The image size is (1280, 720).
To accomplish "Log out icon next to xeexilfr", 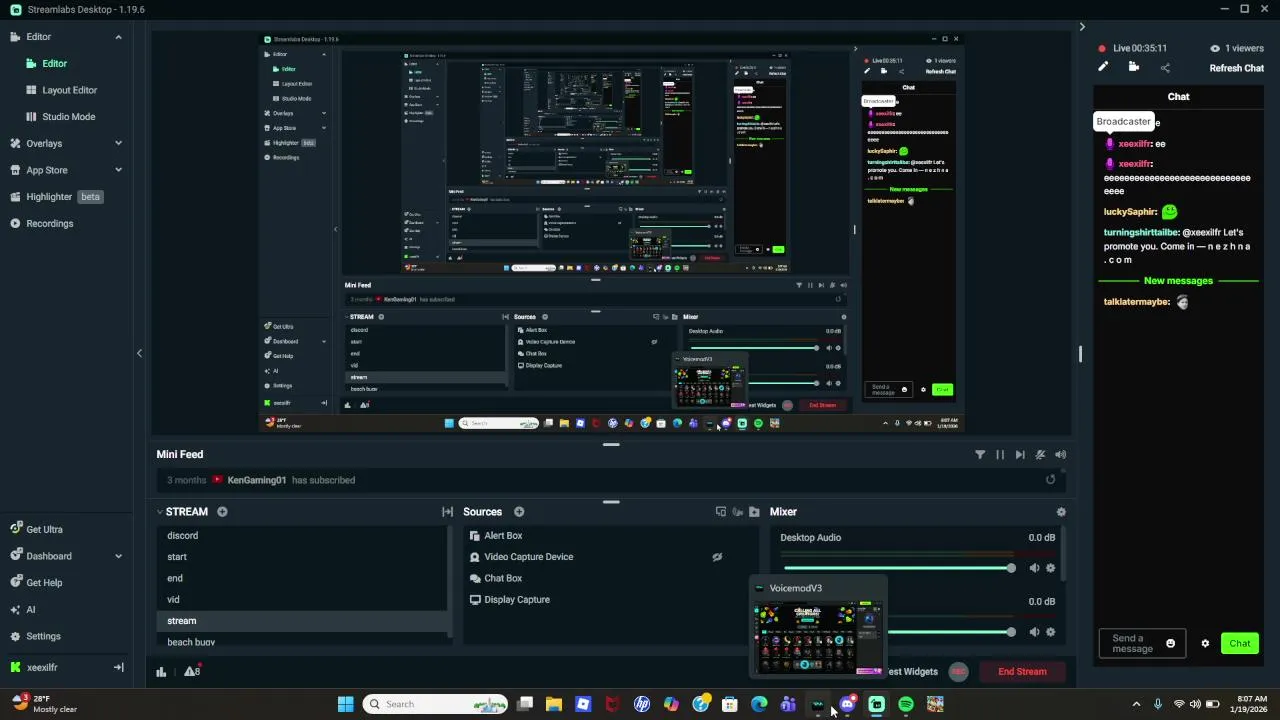I will [118, 667].
